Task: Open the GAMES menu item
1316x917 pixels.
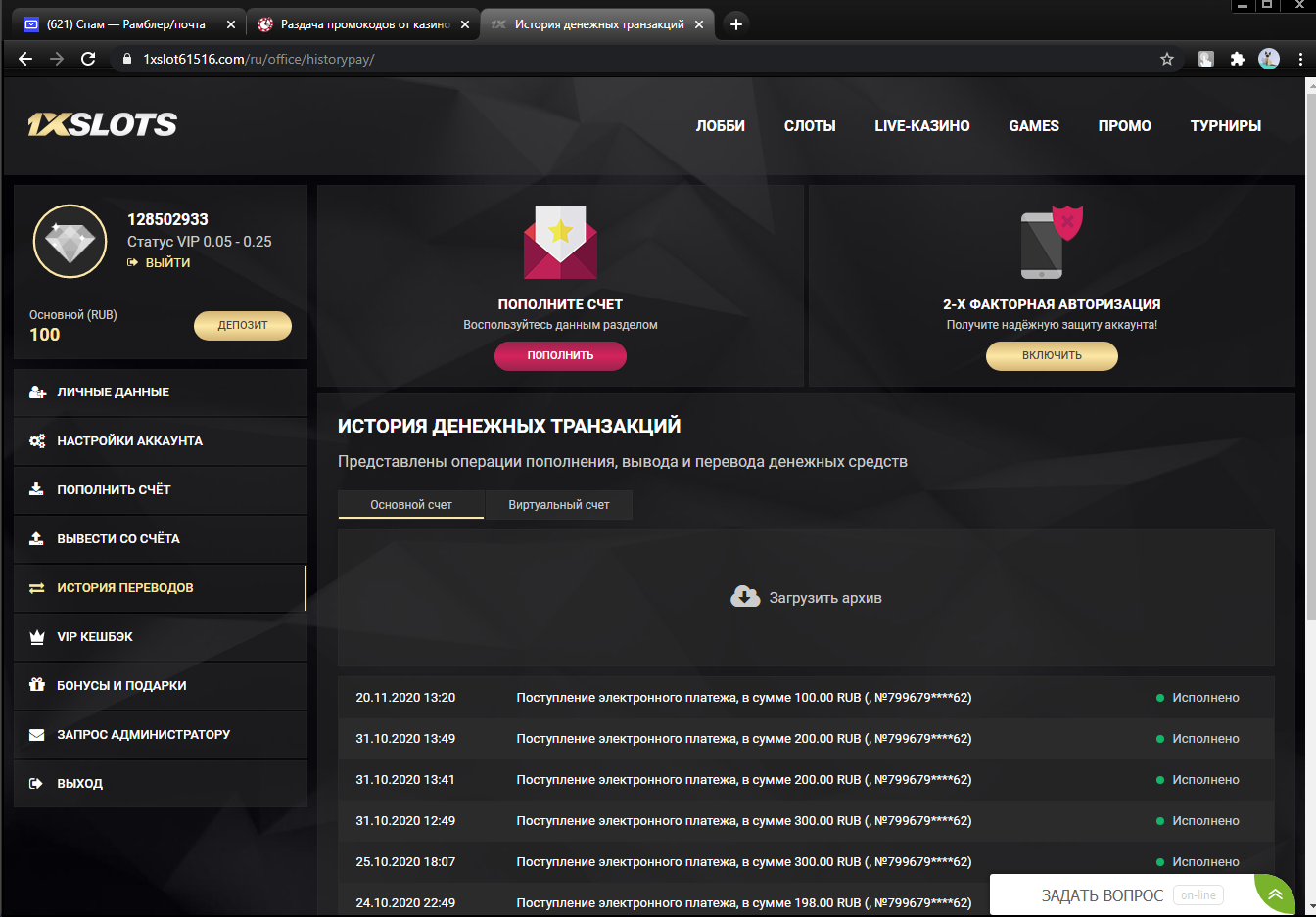Action: [1034, 126]
